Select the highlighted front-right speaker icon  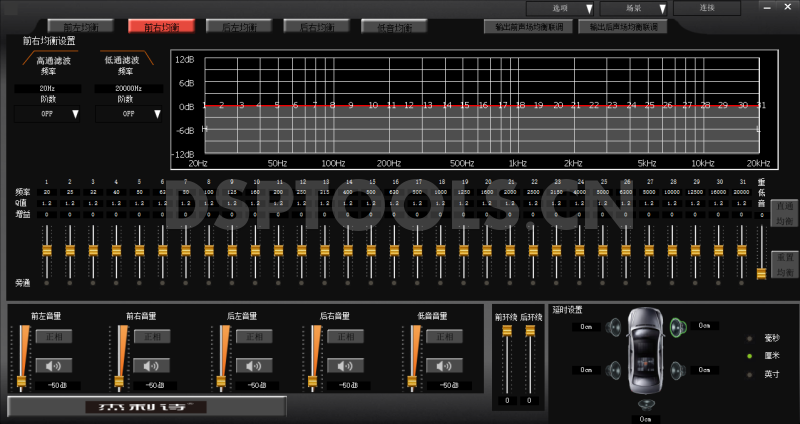click(x=676, y=326)
